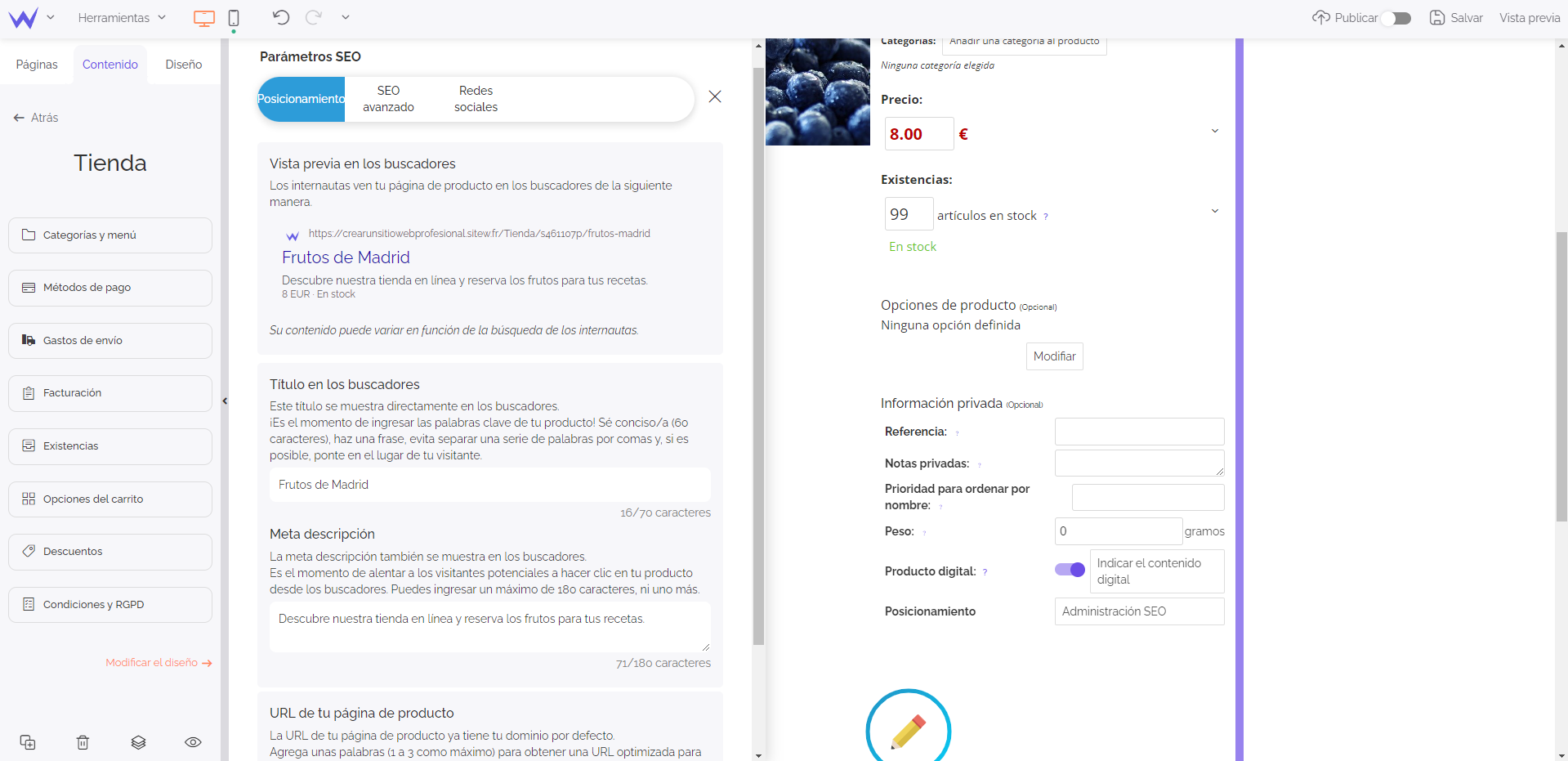1568x761 pixels.
Task: Open Opciones del carrito settings
Action: point(110,499)
